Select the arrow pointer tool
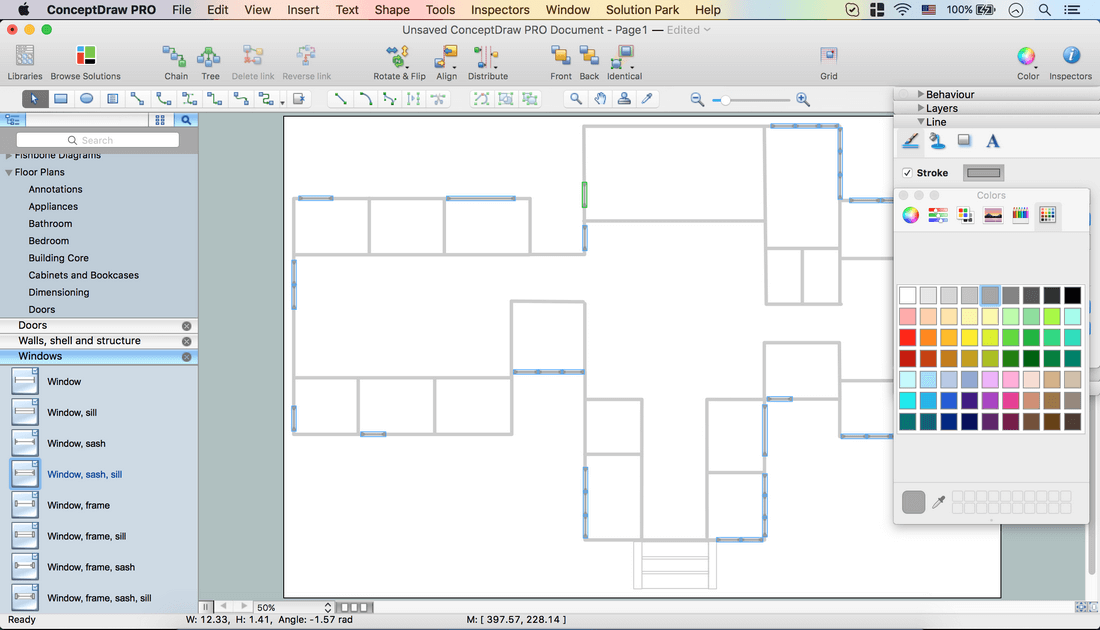The height and width of the screenshot is (630, 1100). pos(34,99)
